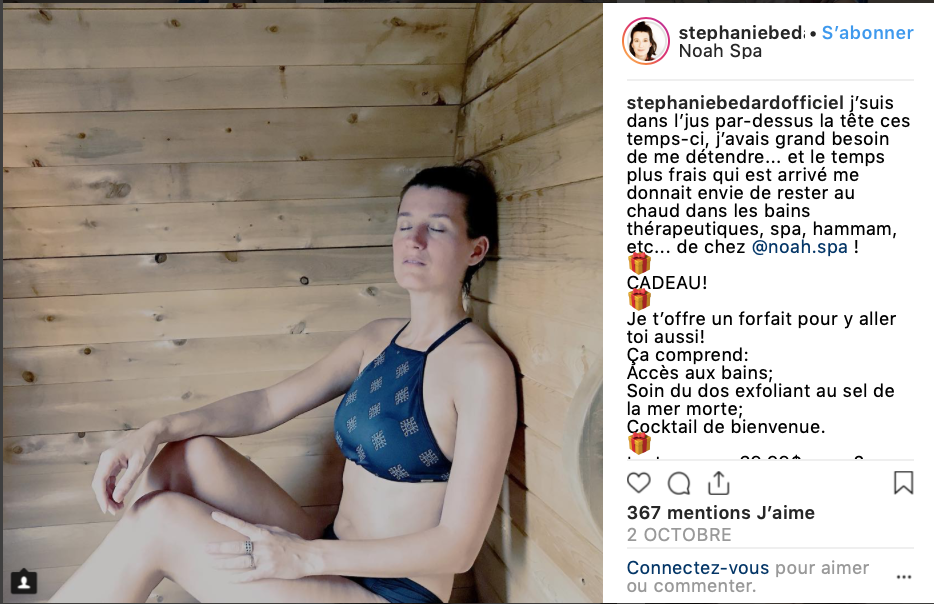Click truncated username in post header
Image resolution: width=934 pixels, height=604 pixels.
pyautogui.click(x=742, y=33)
